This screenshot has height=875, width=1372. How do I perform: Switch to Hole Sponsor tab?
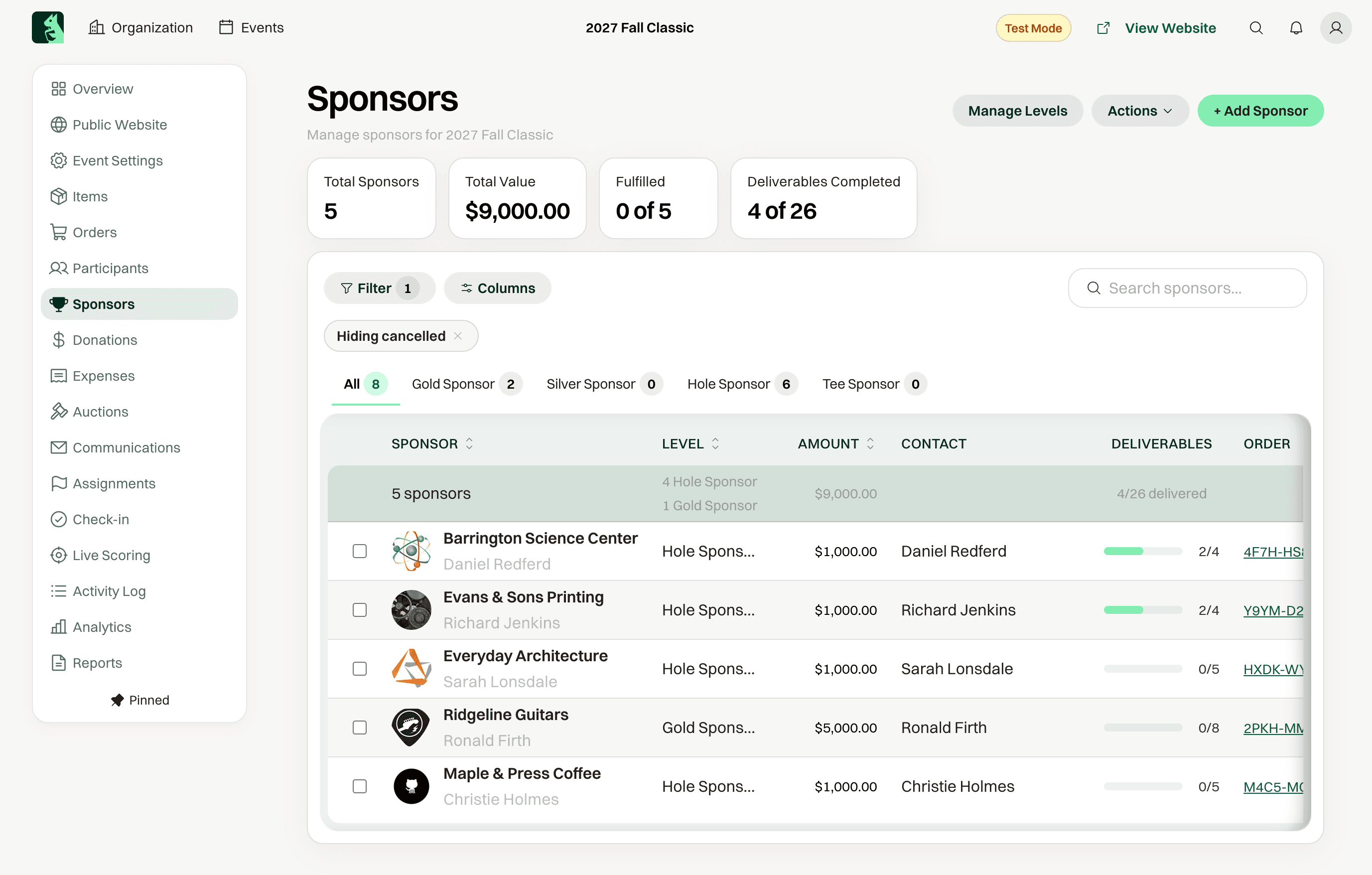click(x=742, y=384)
